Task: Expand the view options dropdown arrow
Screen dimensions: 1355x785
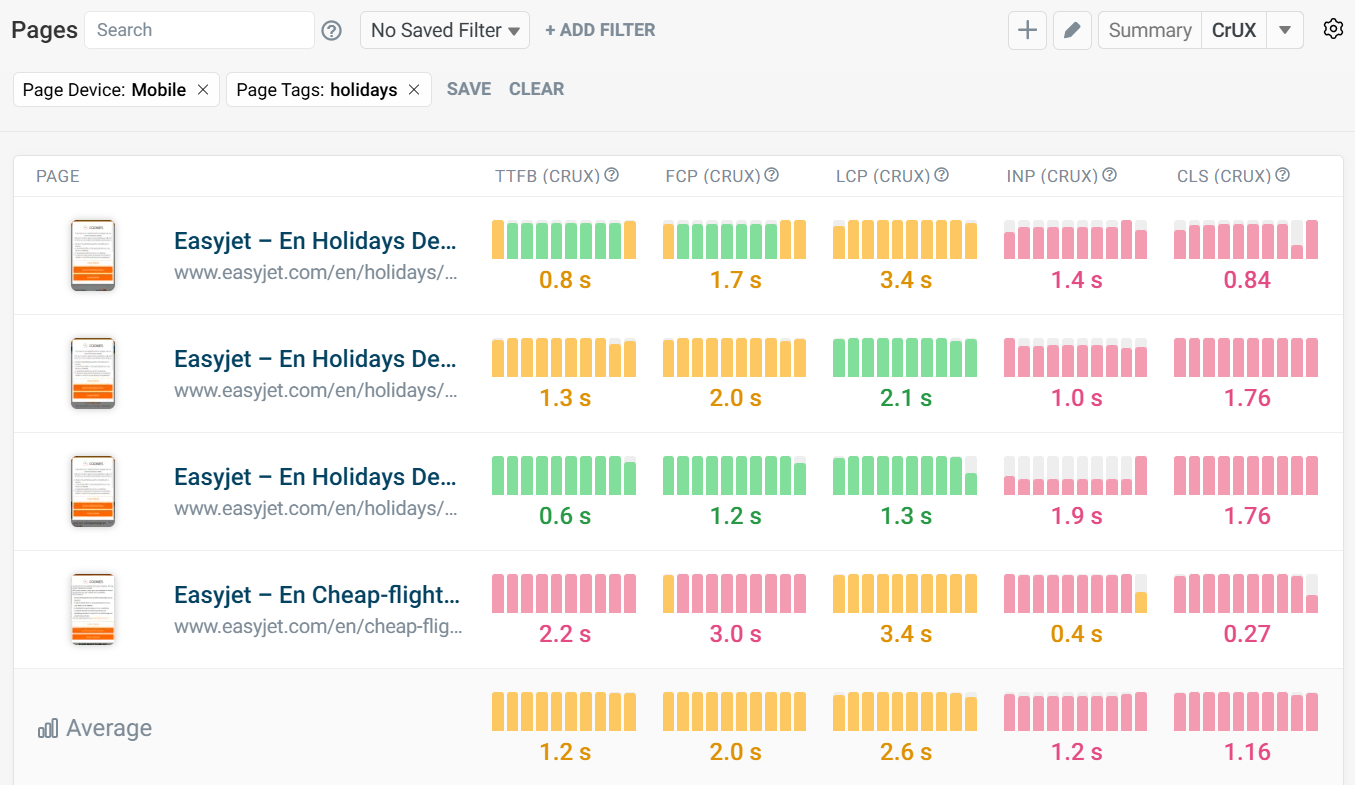Action: point(1285,30)
